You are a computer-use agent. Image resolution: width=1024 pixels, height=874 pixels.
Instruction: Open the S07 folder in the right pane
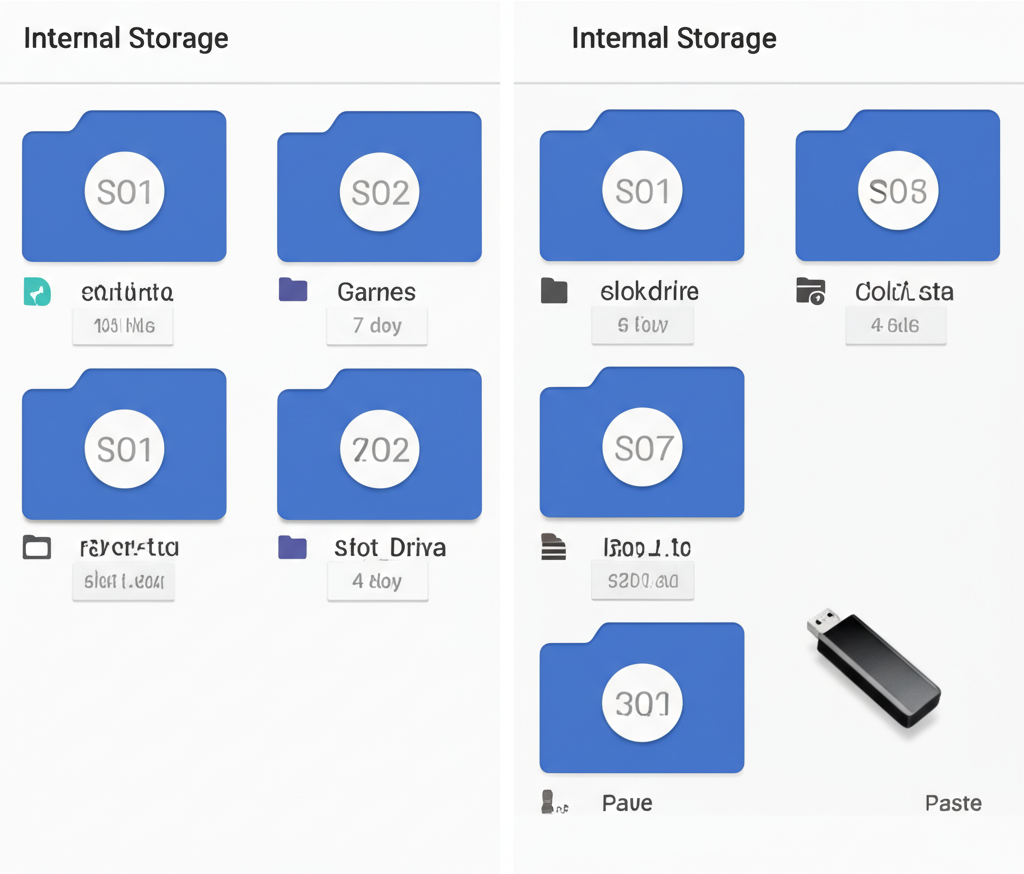pyautogui.click(x=641, y=443)
